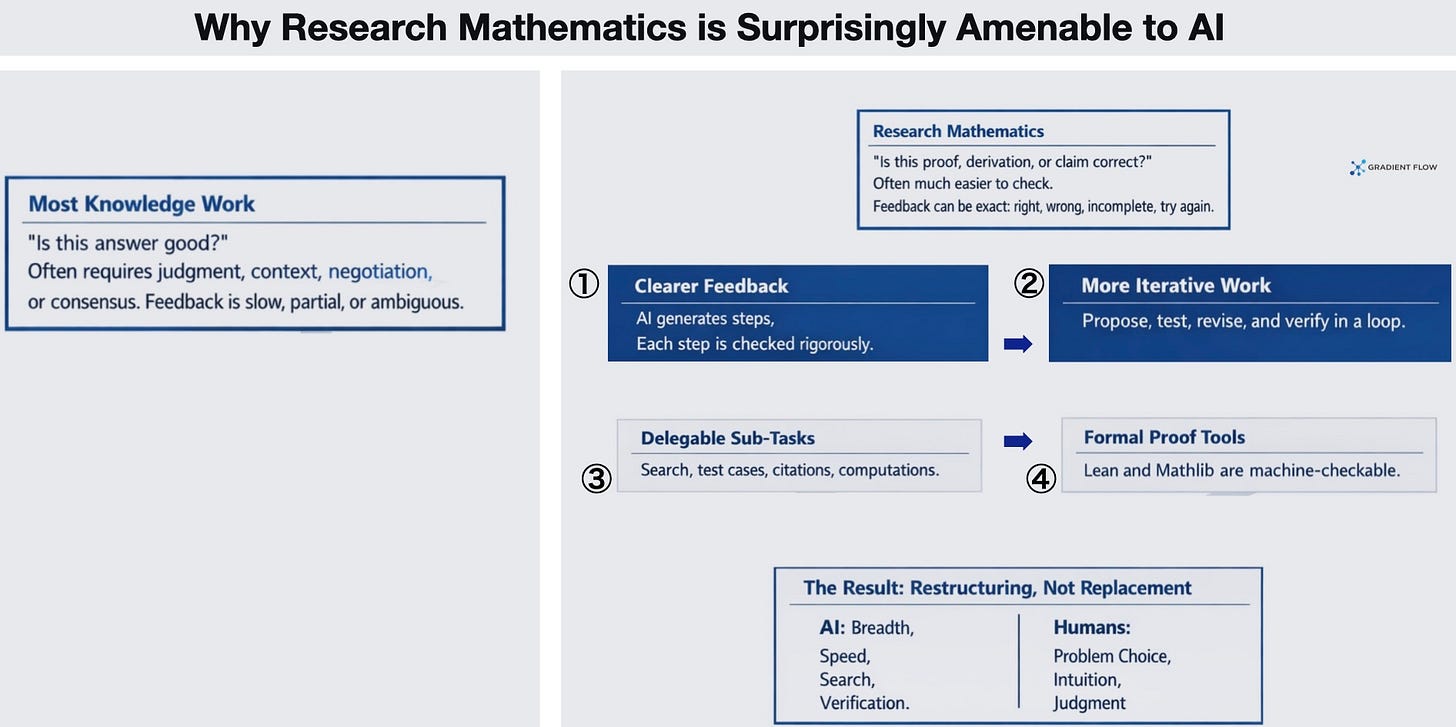Click the highlighted word negotiation
1456x727 pixels.
[x=380, y=271]
